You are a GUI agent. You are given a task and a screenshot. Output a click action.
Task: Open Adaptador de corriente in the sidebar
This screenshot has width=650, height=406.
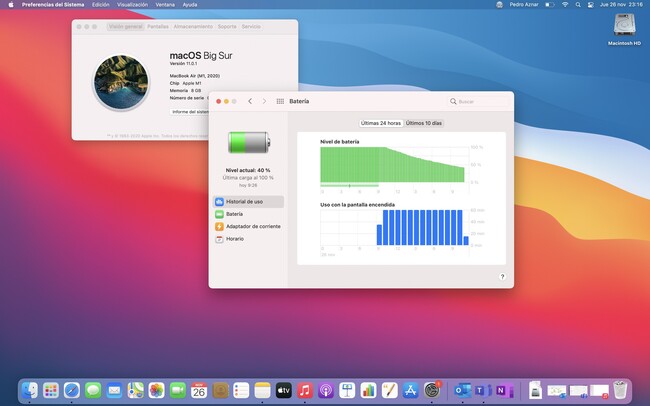(248, 226)
